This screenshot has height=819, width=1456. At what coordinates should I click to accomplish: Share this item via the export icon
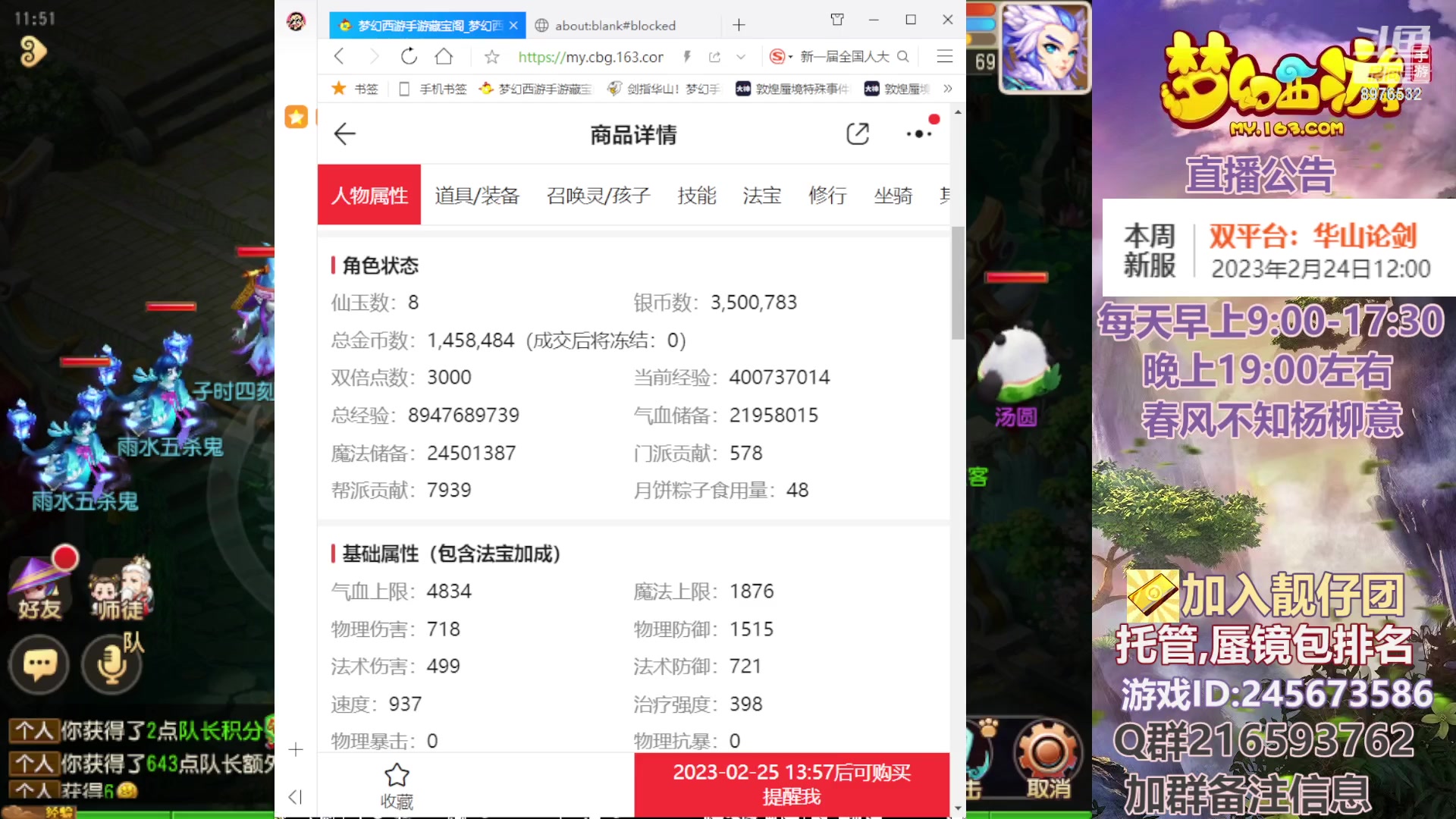click(x=858, y=134)
